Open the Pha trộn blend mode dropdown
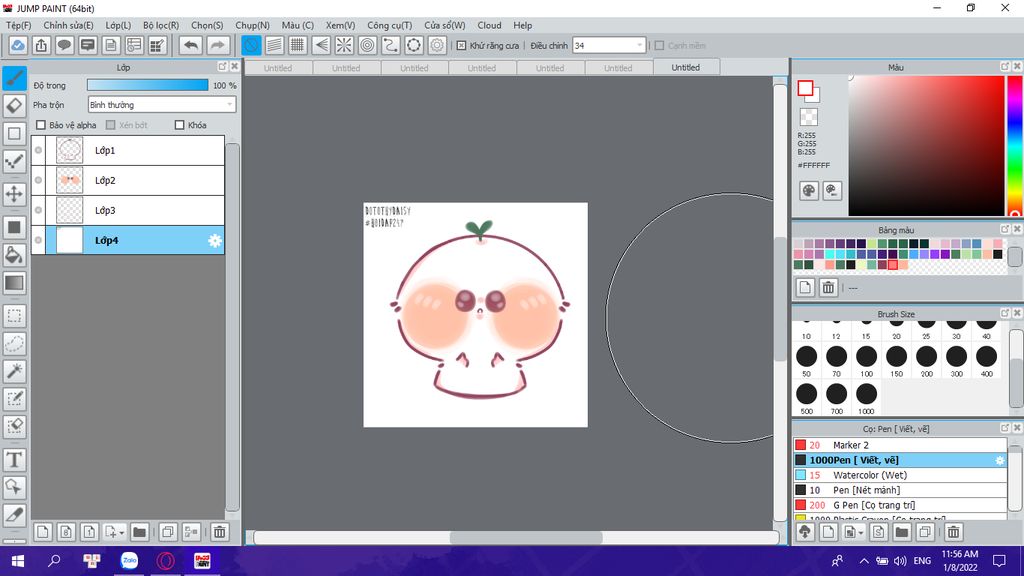 click(x=162, y=104)
